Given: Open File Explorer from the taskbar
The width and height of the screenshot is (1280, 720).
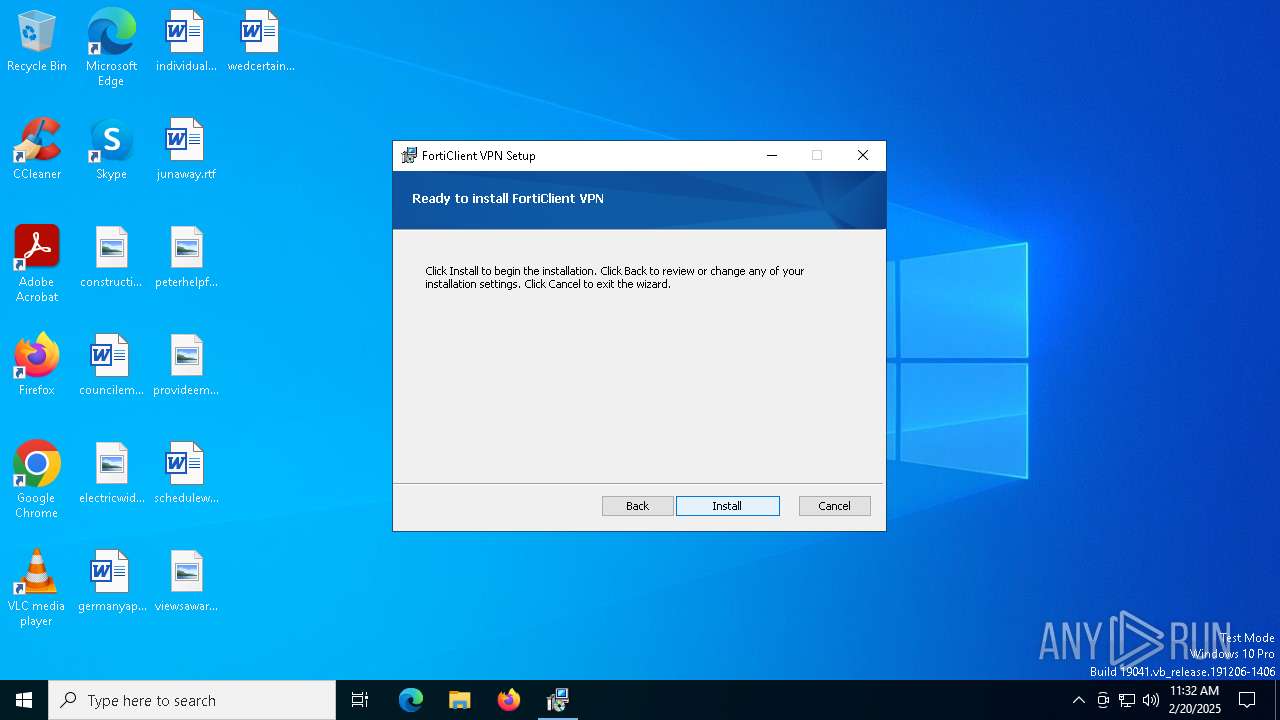Looking at the screenshot, I should [x=459, y=700].
